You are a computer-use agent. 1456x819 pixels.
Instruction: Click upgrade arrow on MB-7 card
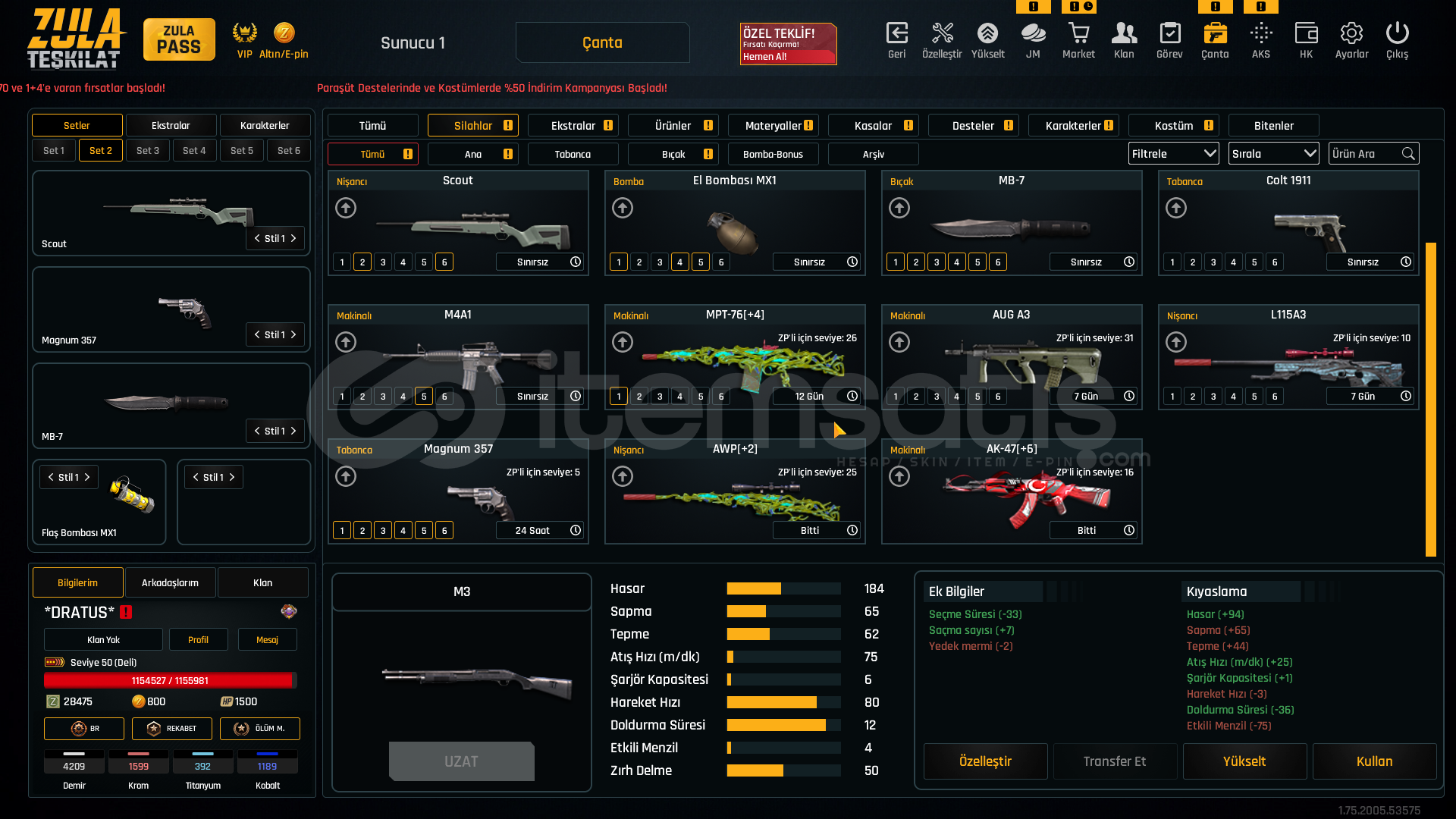click(899, 208)
